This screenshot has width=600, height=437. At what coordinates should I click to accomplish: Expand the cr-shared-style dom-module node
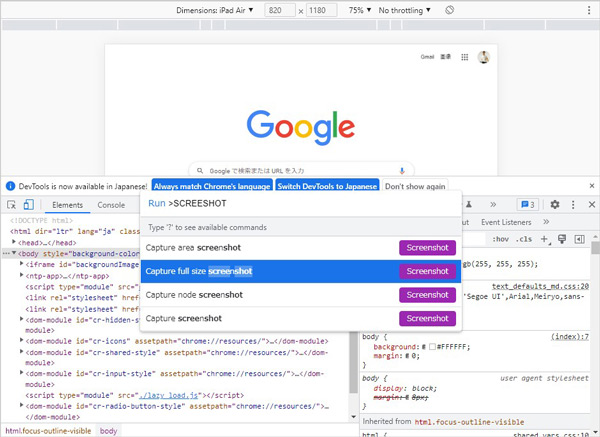pos(21,352)
